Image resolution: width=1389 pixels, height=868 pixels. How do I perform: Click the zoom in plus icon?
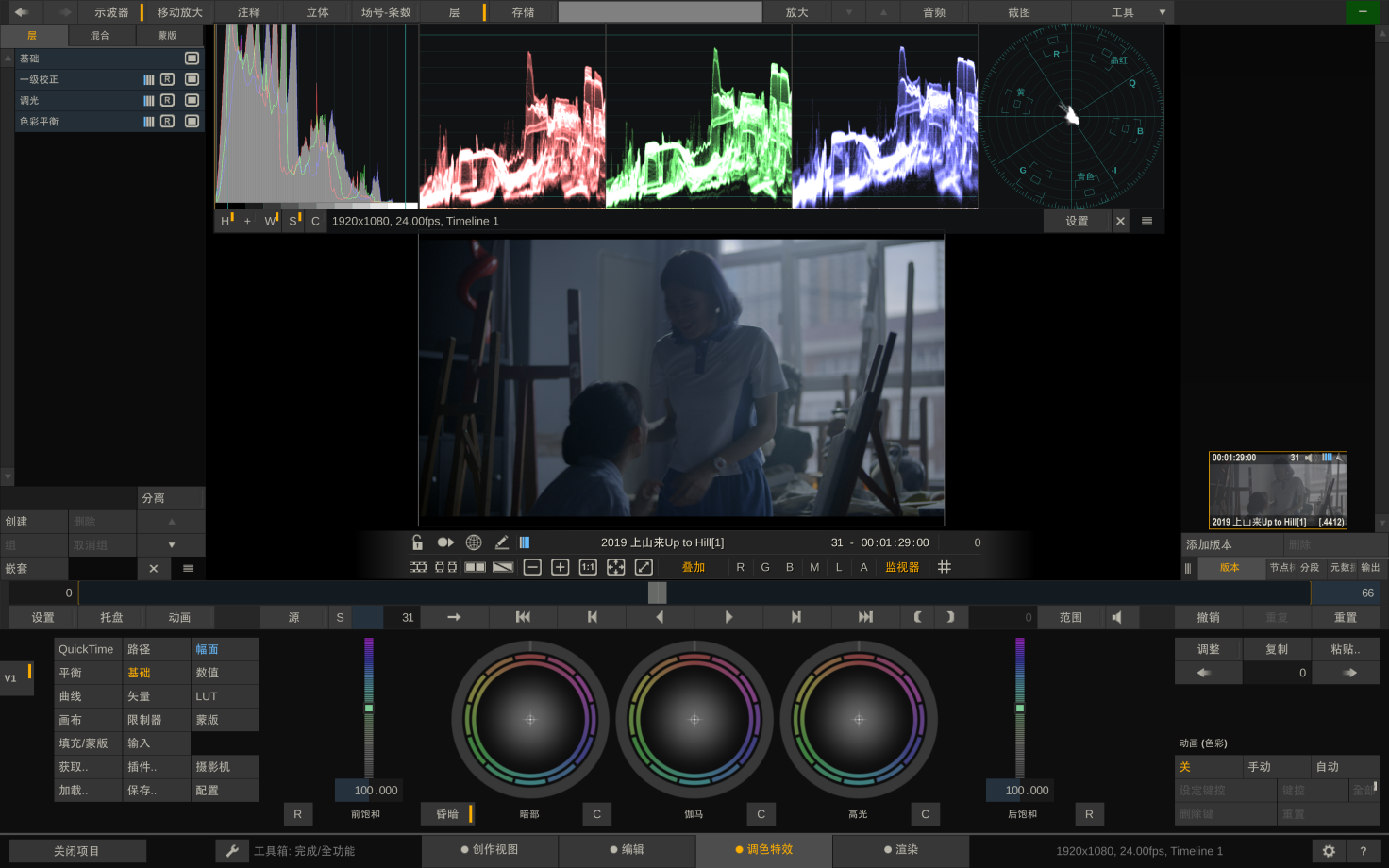pyautogui.click(x=561, y=567)
